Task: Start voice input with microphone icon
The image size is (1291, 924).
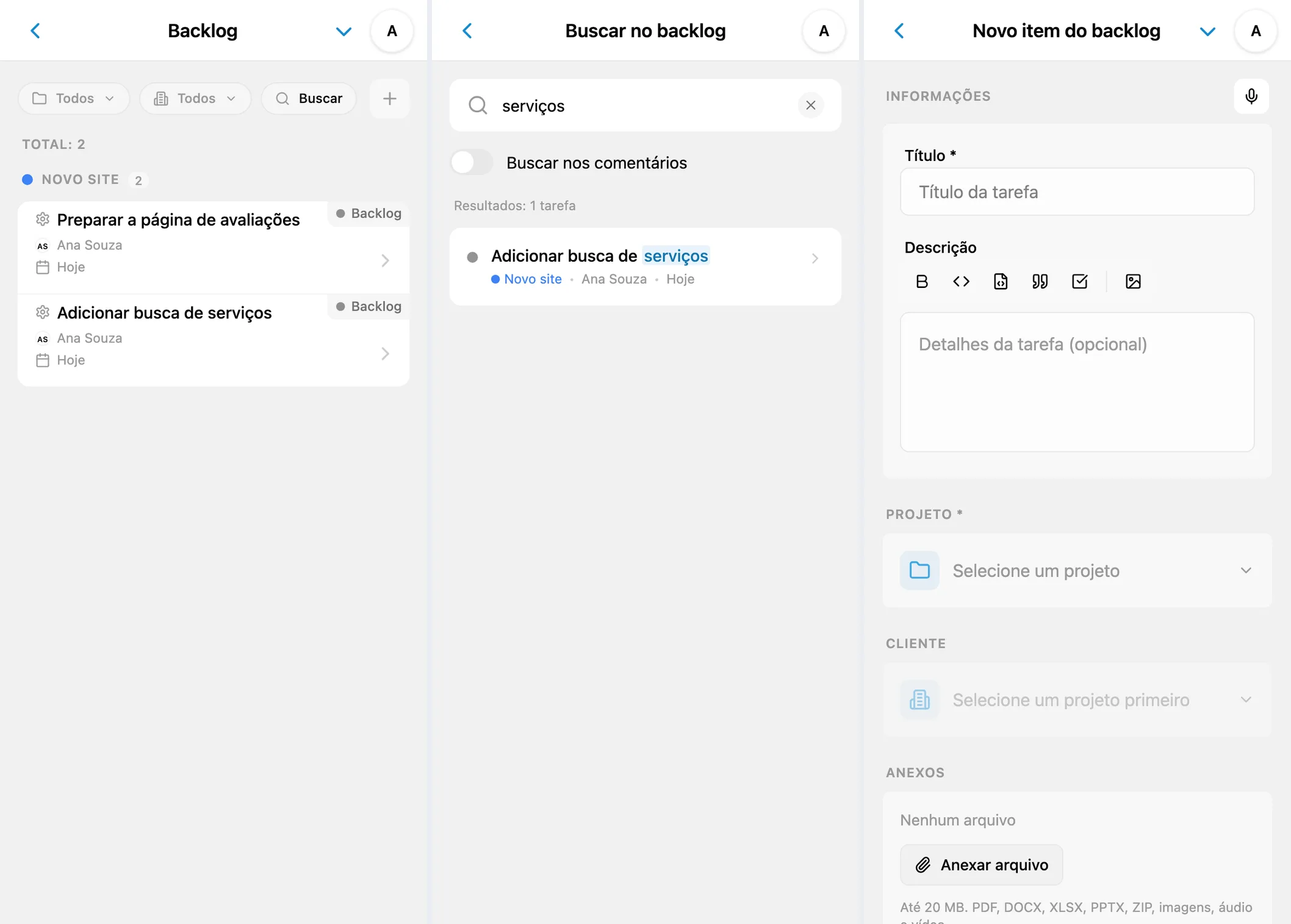Action: (x=1251, y=96)
